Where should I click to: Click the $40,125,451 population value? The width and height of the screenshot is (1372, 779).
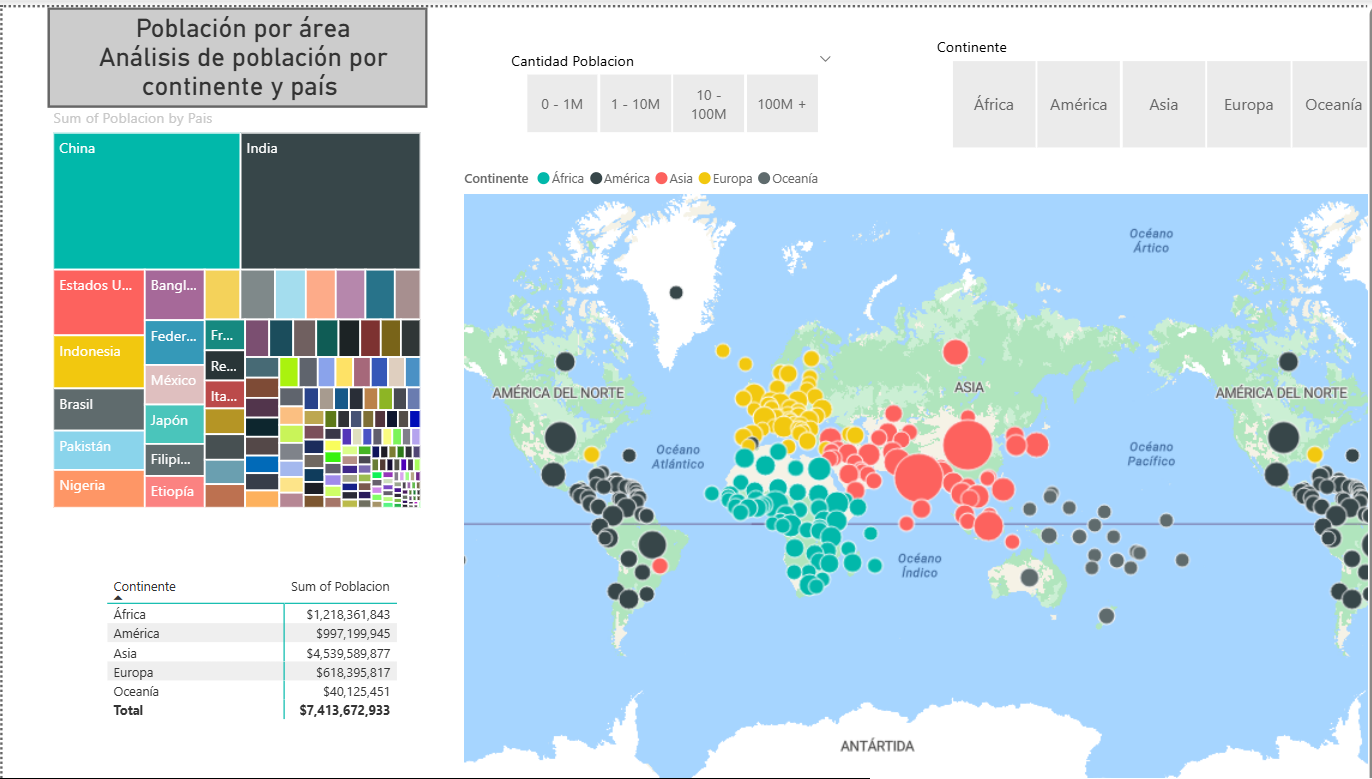(x=357, y=691)
